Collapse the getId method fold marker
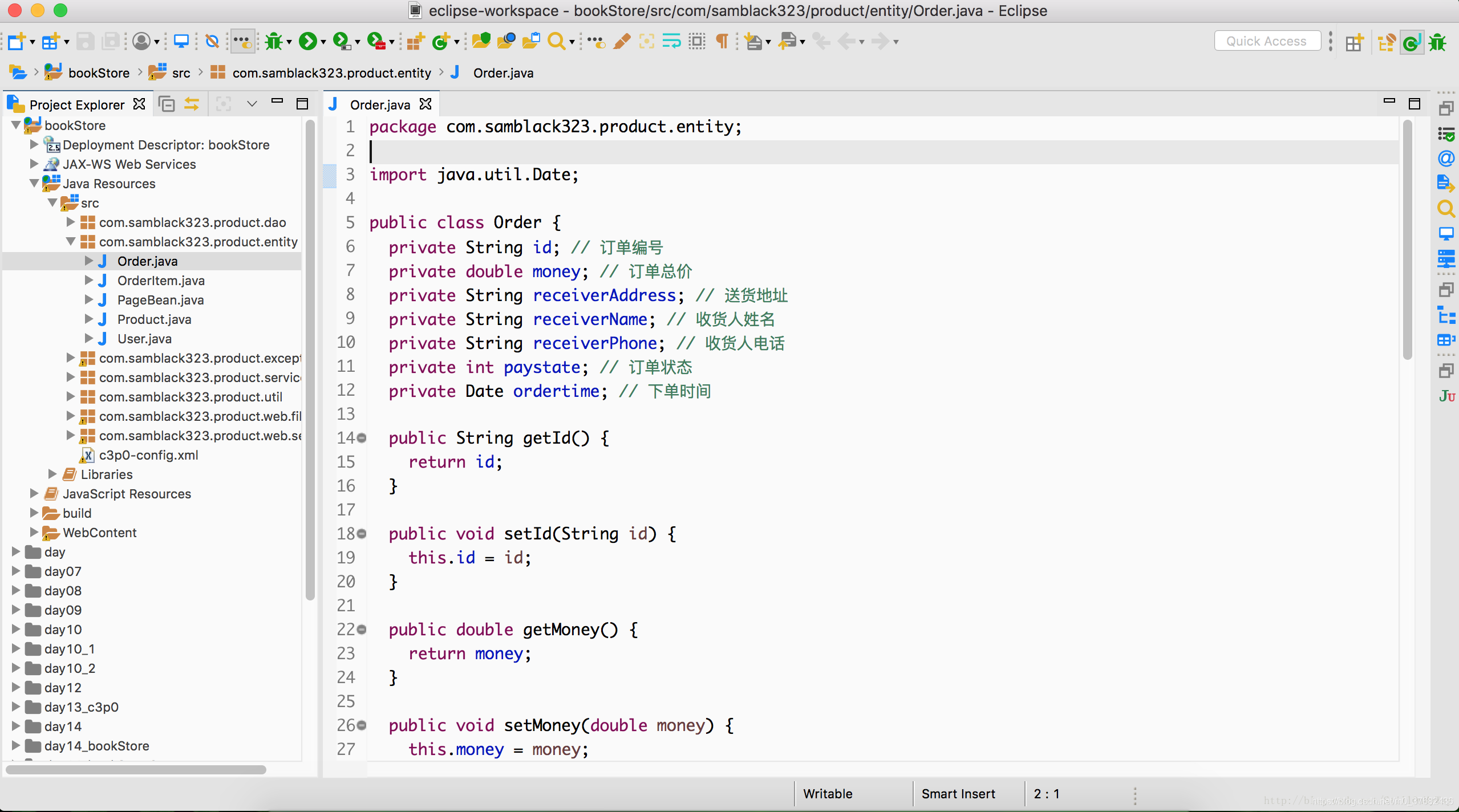 point(362,438)
